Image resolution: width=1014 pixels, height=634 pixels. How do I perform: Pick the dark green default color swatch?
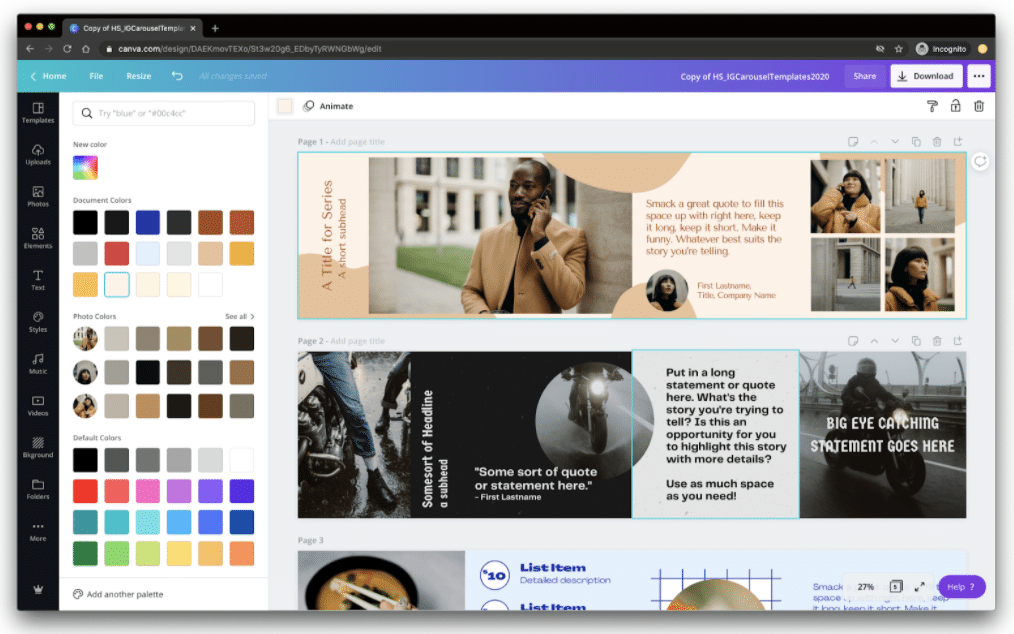(x=85, y=553)
